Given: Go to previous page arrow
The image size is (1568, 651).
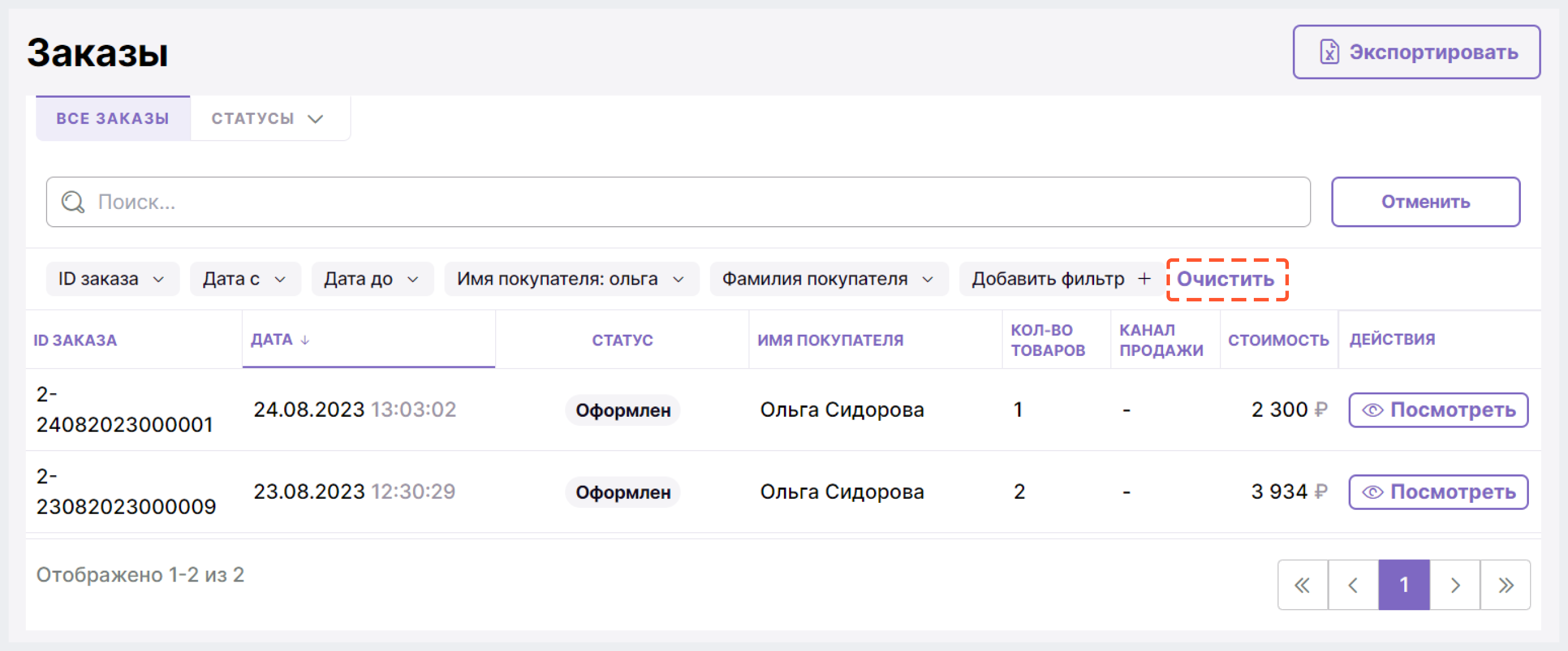Looking at the screenshot, I should 1354,586.
